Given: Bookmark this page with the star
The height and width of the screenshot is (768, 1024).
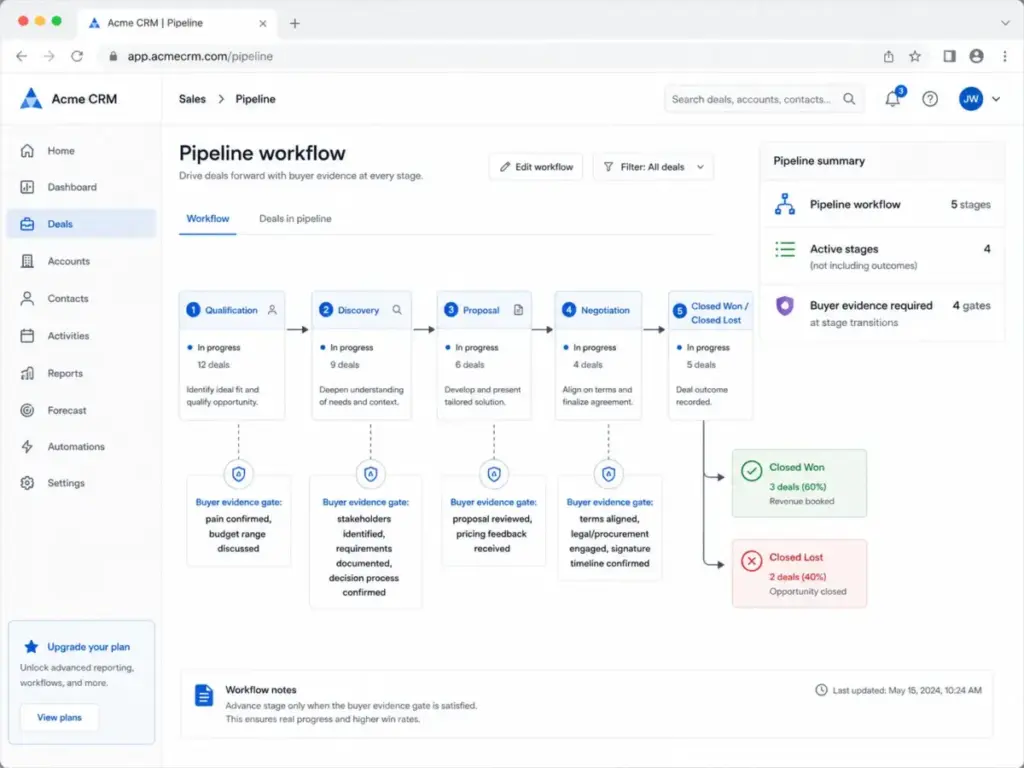Looking at the screenshot, I should [915, 56].
